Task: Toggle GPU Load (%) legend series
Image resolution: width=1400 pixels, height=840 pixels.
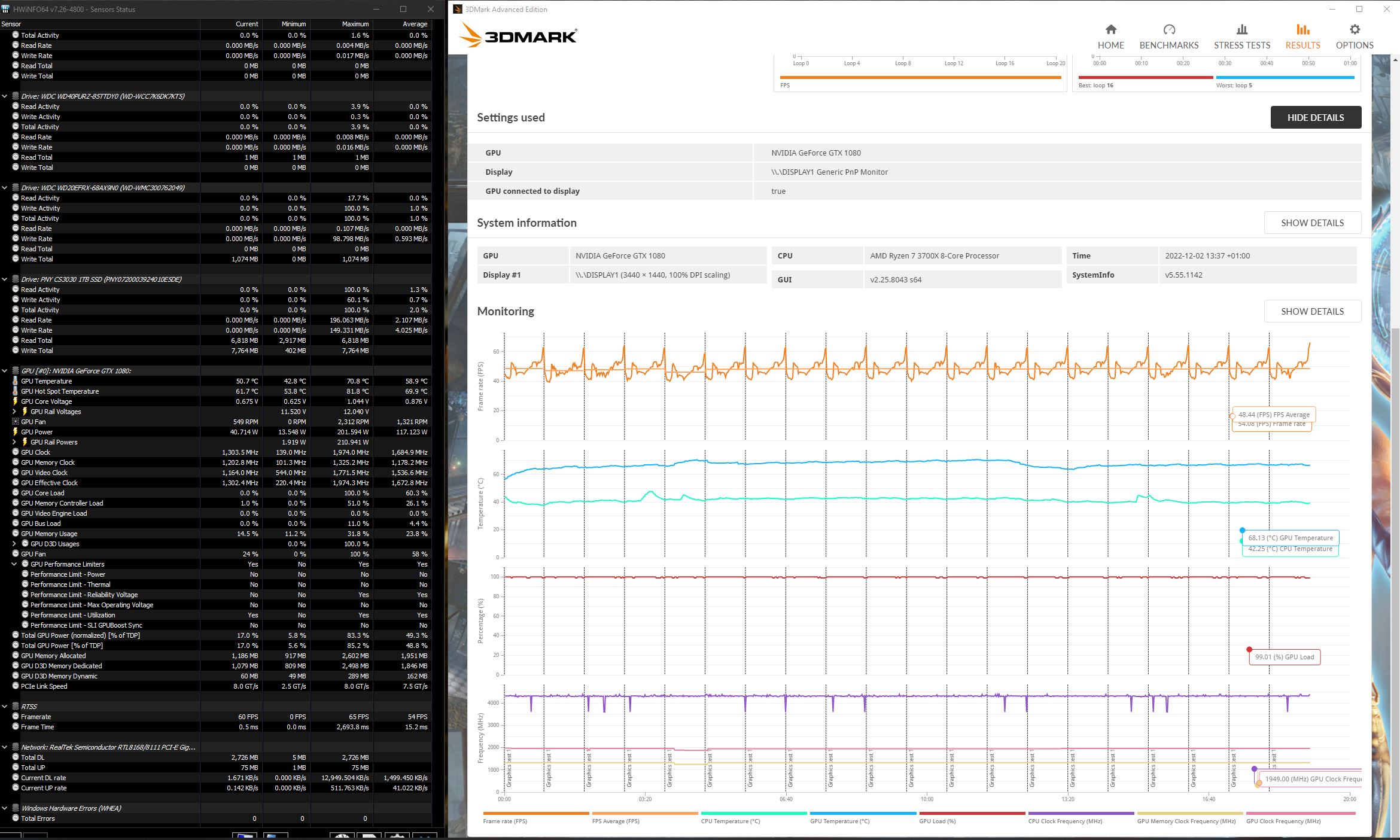Action: click(972, 817)
